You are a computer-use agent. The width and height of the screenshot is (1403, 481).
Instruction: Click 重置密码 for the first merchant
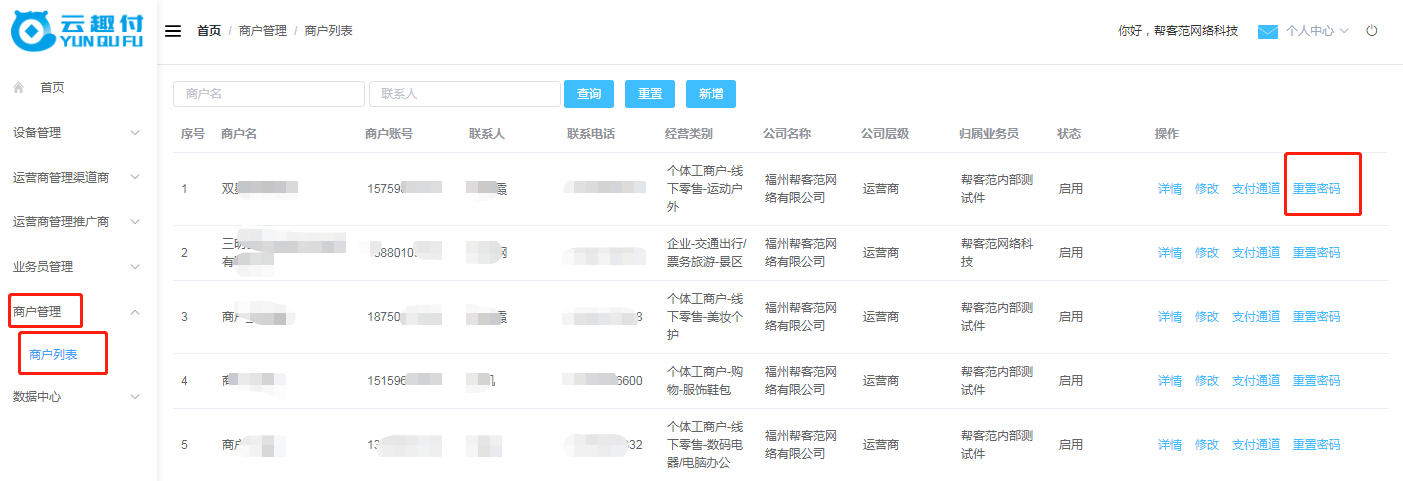pyautogui.click(x=1316, y=188)
